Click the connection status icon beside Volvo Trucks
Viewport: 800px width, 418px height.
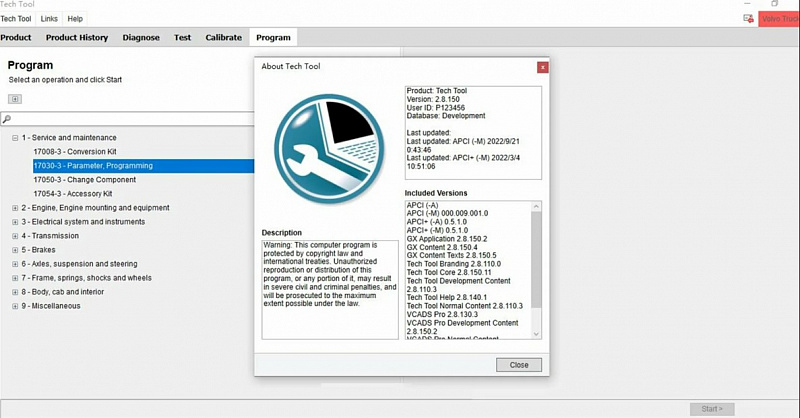coord(748,19)
